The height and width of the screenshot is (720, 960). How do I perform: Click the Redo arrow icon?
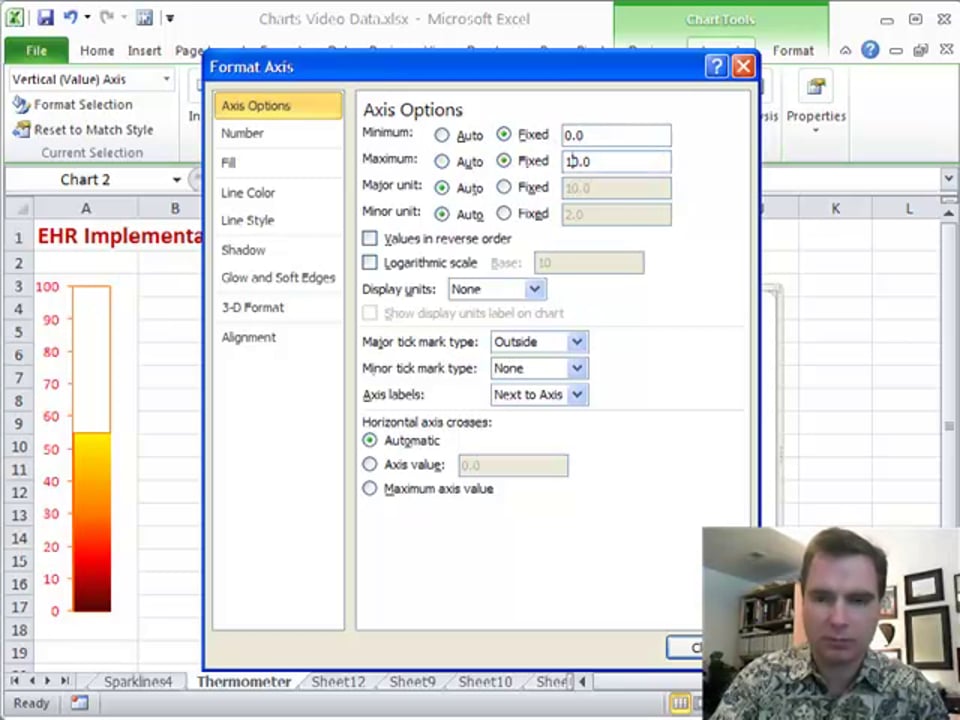(x=107, y=17)
